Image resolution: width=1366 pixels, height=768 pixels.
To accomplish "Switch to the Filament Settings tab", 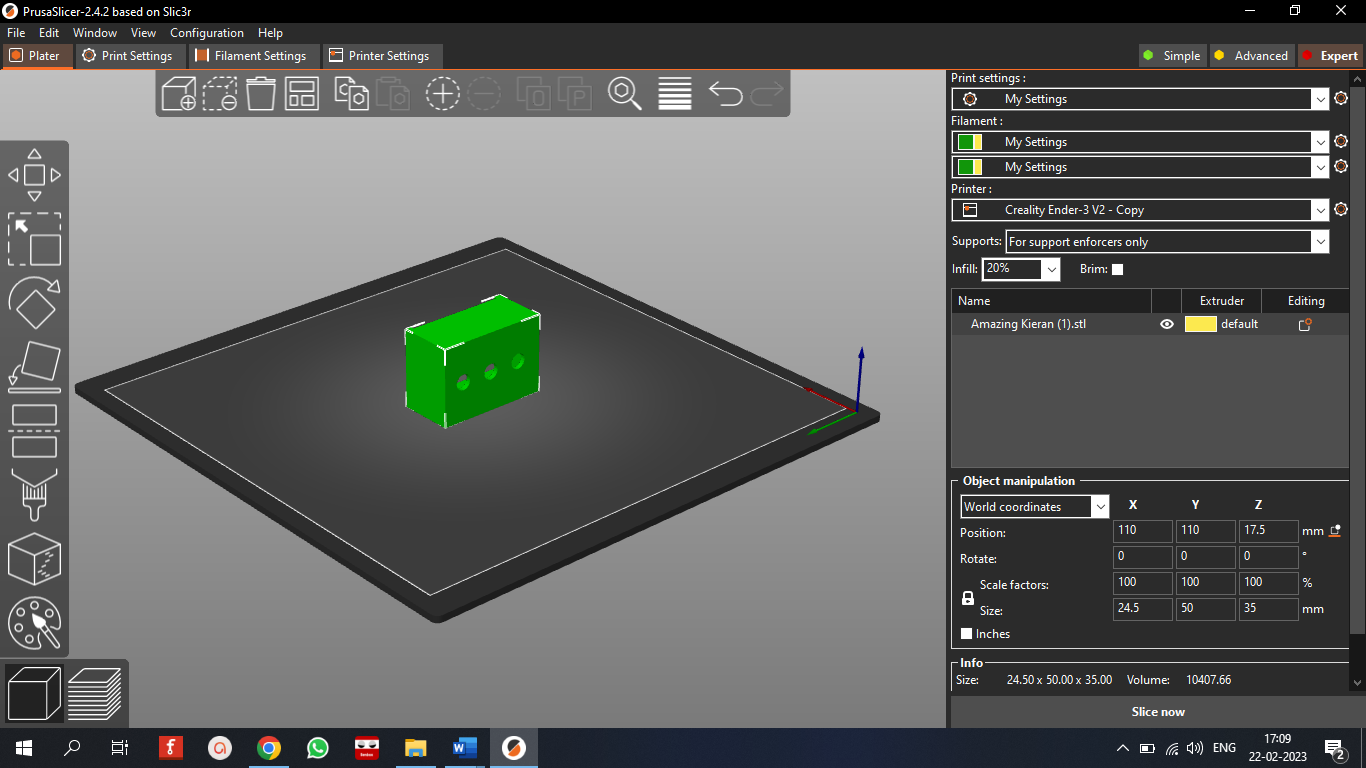I will coord(252,56).
